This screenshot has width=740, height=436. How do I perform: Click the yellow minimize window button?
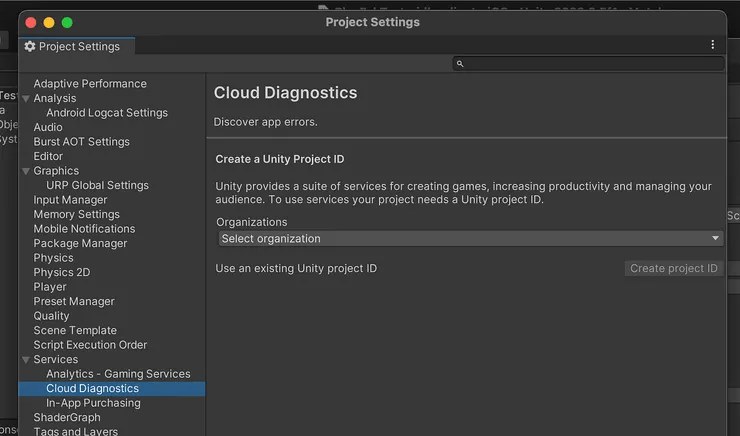(48, 22)
